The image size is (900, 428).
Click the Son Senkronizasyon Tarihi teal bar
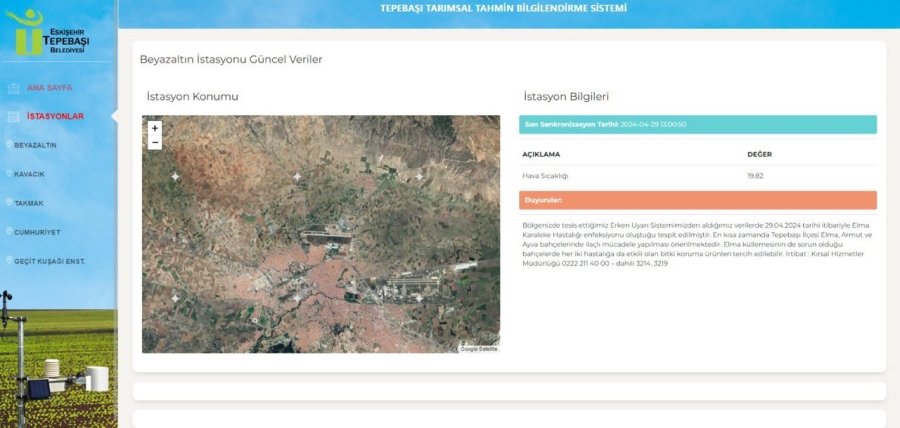(x=697, y=124)
